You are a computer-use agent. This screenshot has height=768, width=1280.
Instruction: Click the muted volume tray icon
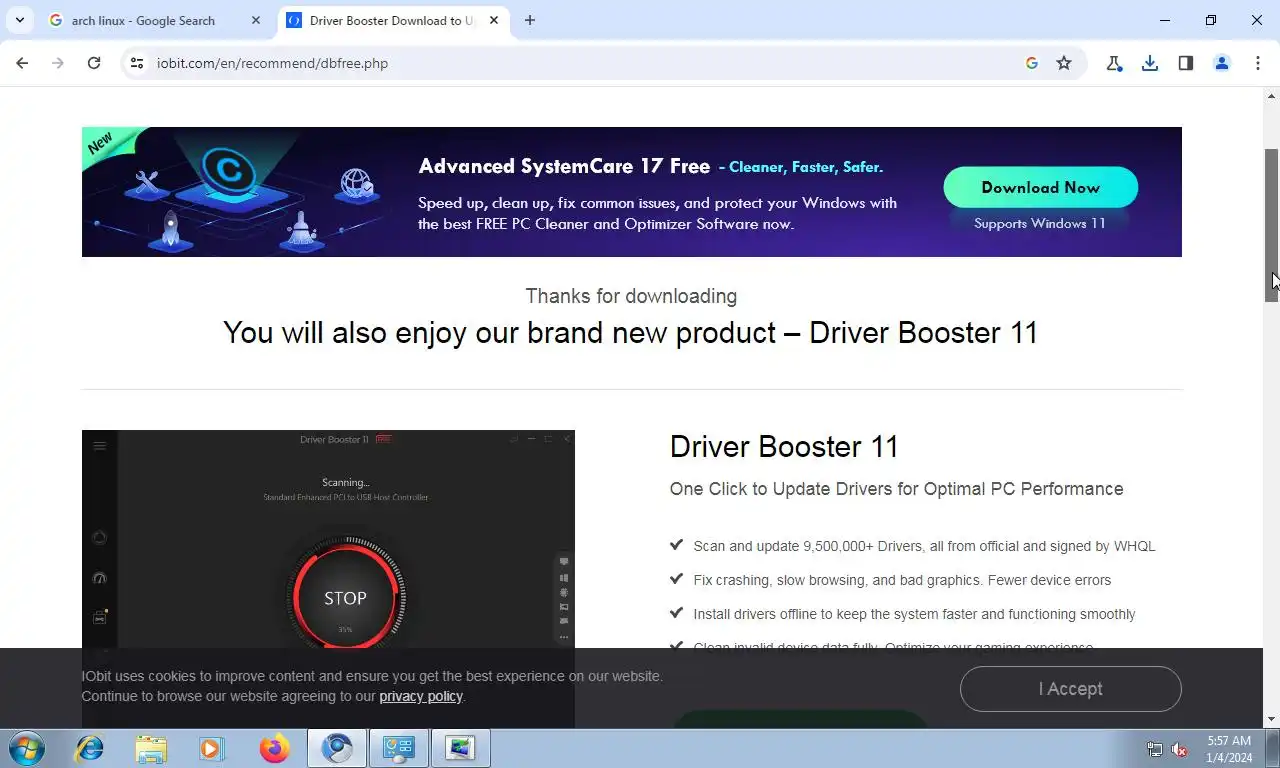pyautogui.click(x=1179, y=749)
